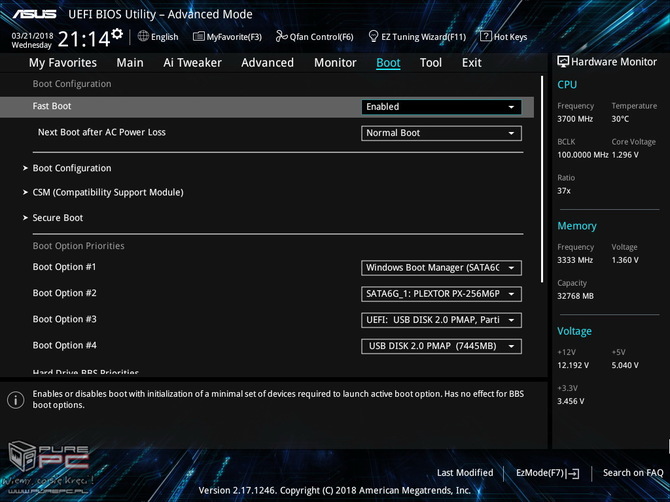The image size is (670, 502).
Task: Open Boot Option #1 Windows Boot Manager dropdown
Action: point(441,268)
